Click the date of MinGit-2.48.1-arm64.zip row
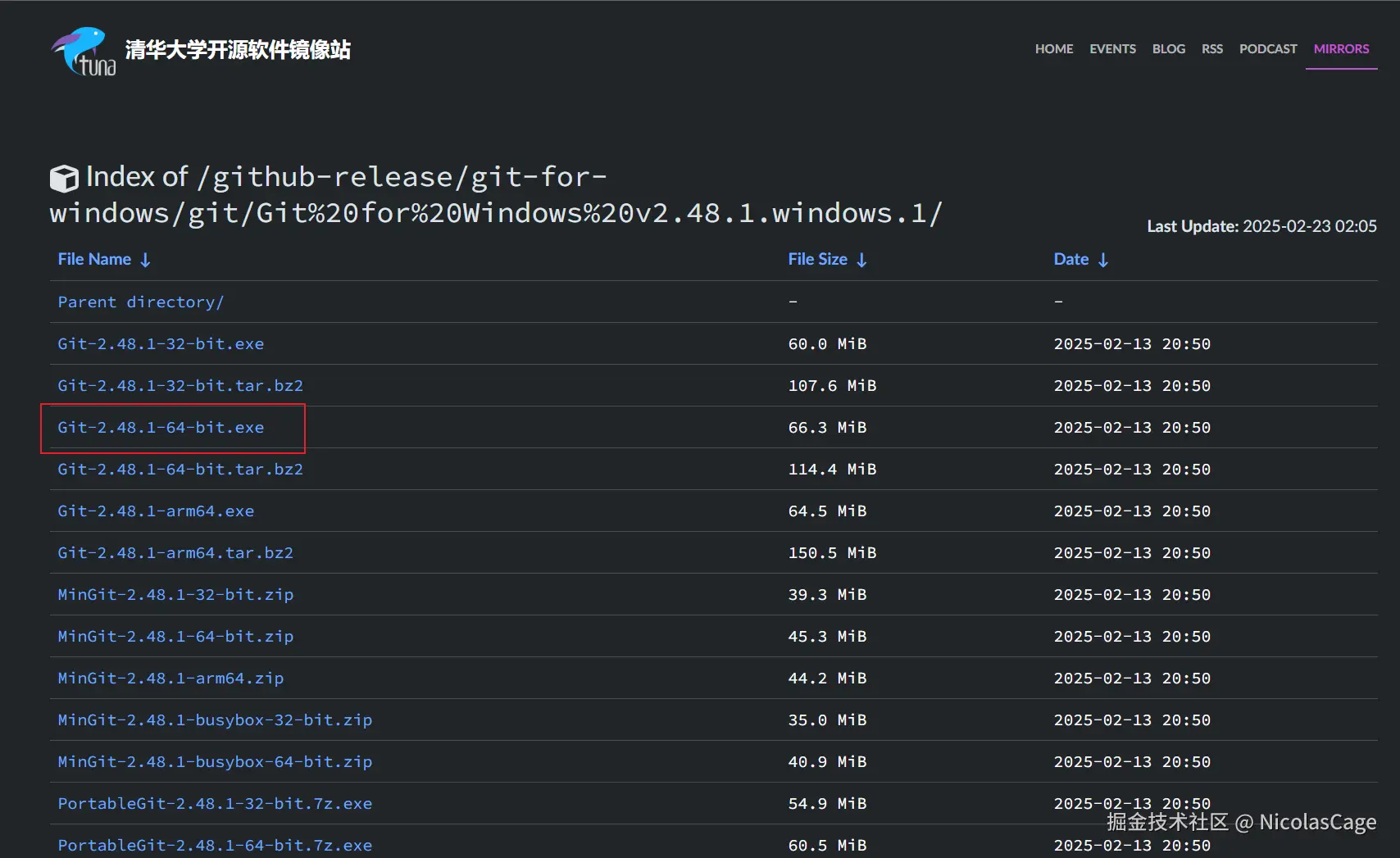 [x=1132, y=679]
